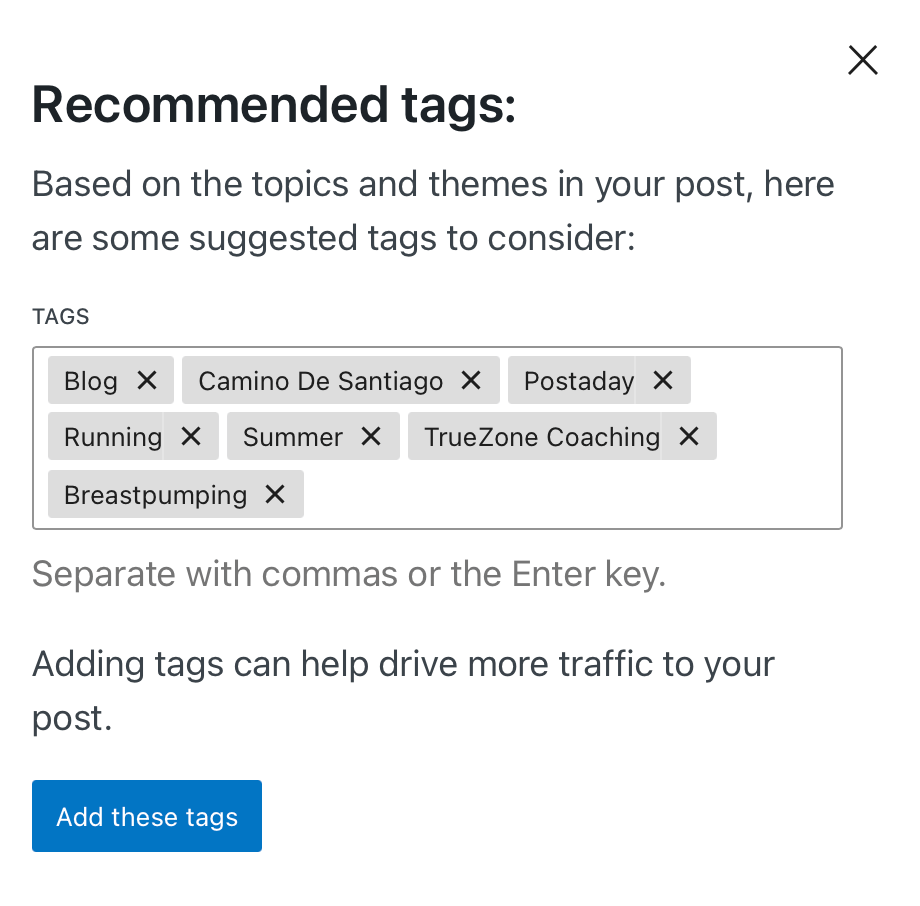Delete the Running tag
Screen dimensions: 920x906
click(x=191, y=437)
